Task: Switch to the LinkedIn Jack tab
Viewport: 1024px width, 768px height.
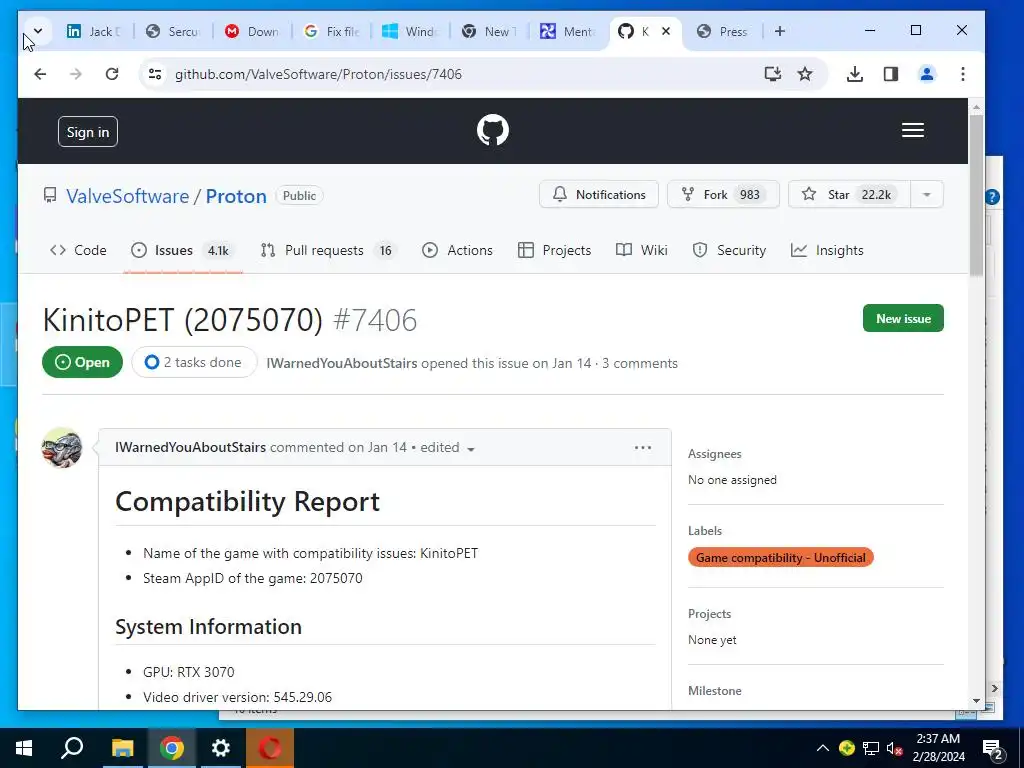Action: pyautogui.click(x=95, y=31)
